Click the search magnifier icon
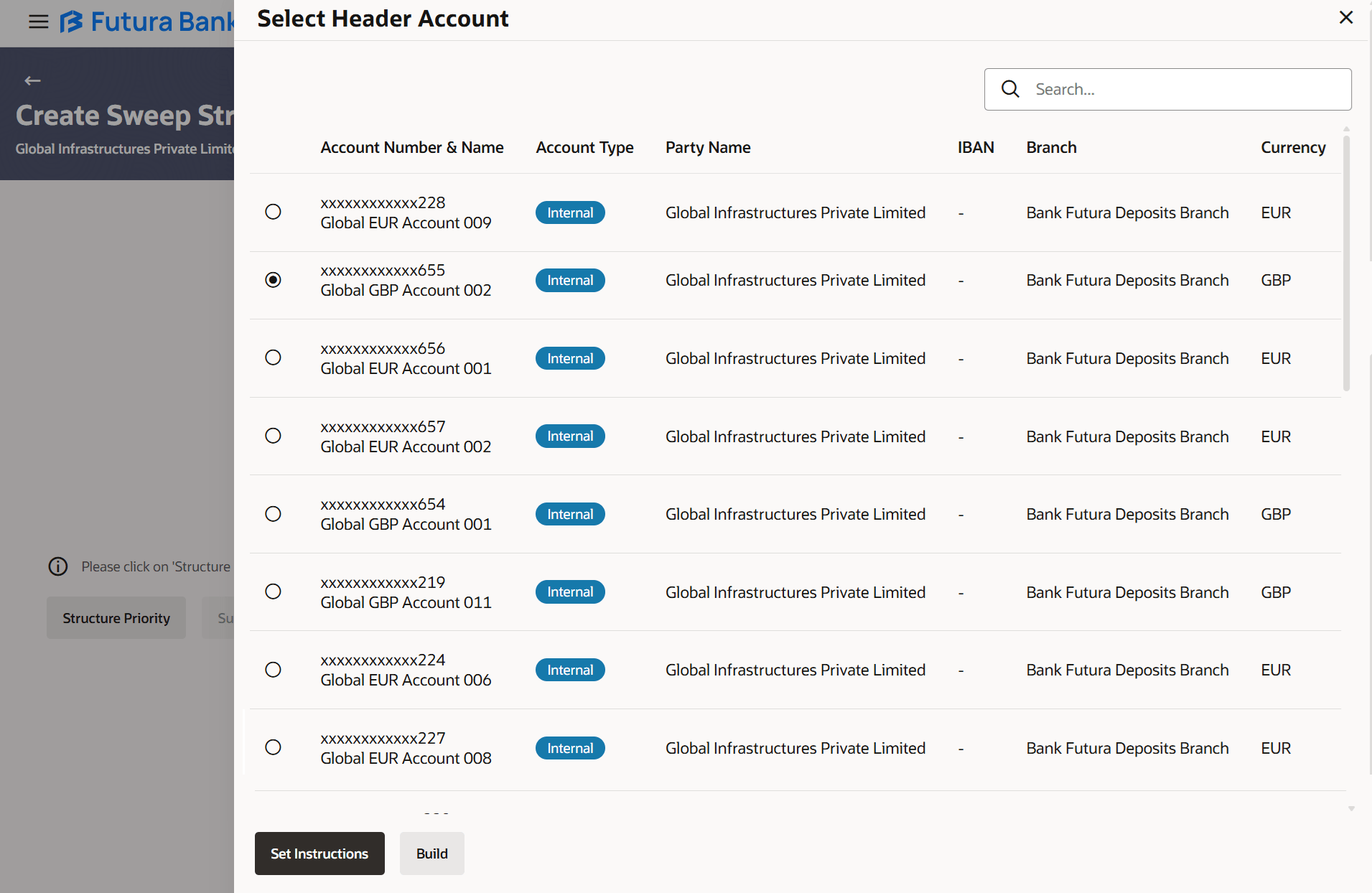 pos(1010,89)
